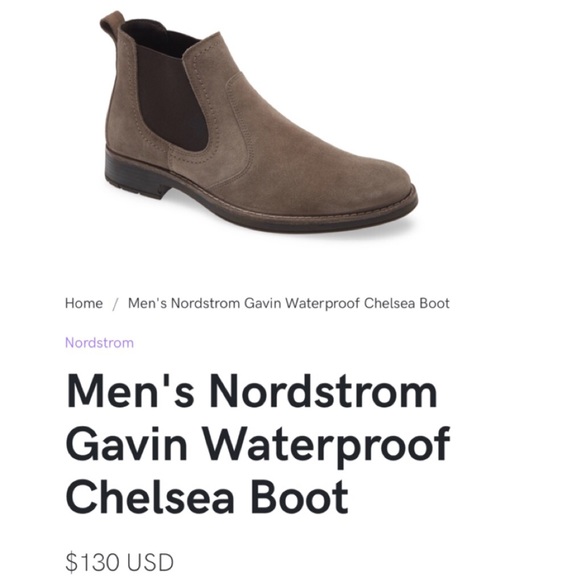Viewport: 580px width, 580px height.
Task: Click the breadcrumb slash separator
Action: [x=115, y=304]
